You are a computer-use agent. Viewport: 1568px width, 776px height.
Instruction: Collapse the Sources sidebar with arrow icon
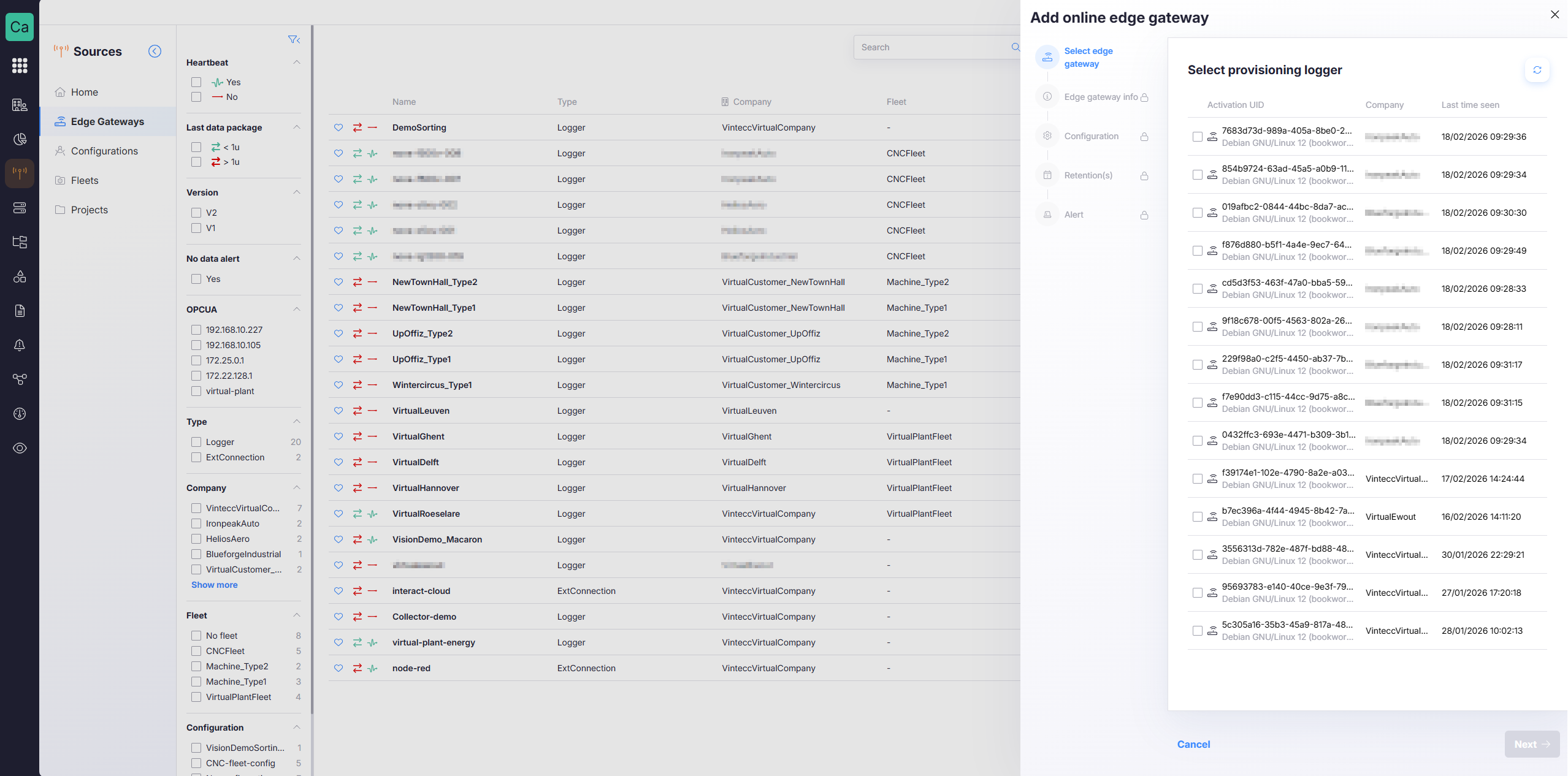155,51
